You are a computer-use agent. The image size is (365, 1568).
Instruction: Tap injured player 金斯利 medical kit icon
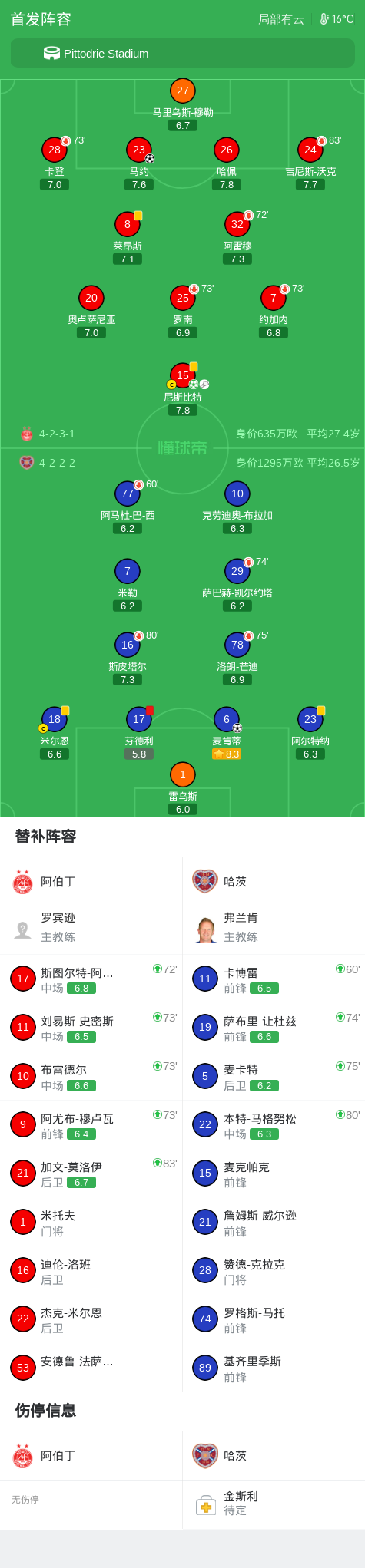tap(206, 1504)
